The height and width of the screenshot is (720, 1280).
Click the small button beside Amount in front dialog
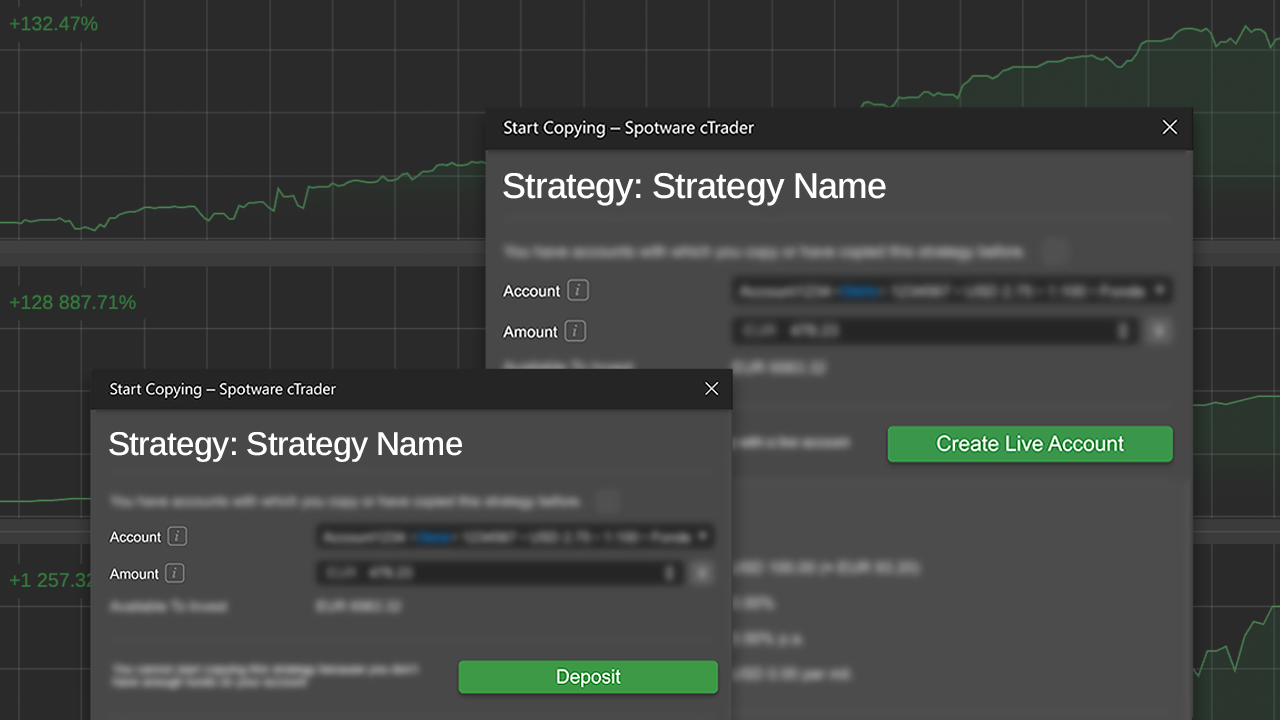point(702,573)
